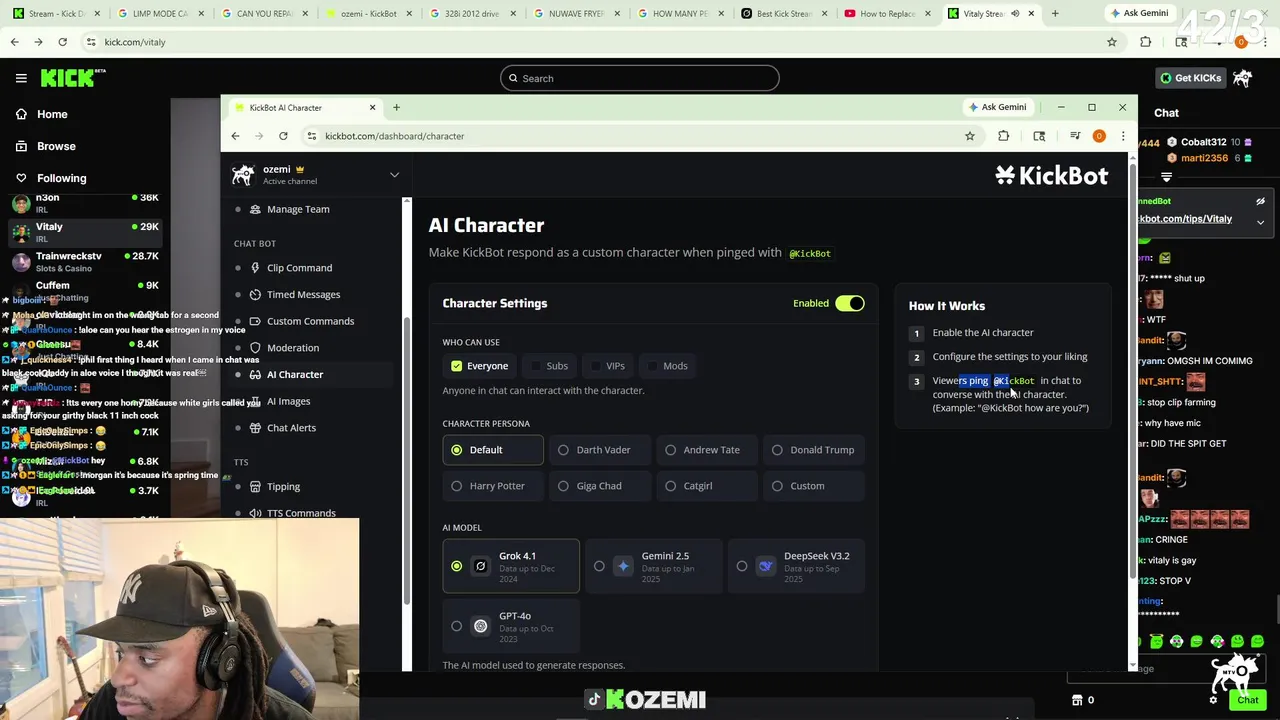Open AI Images page

288,401
